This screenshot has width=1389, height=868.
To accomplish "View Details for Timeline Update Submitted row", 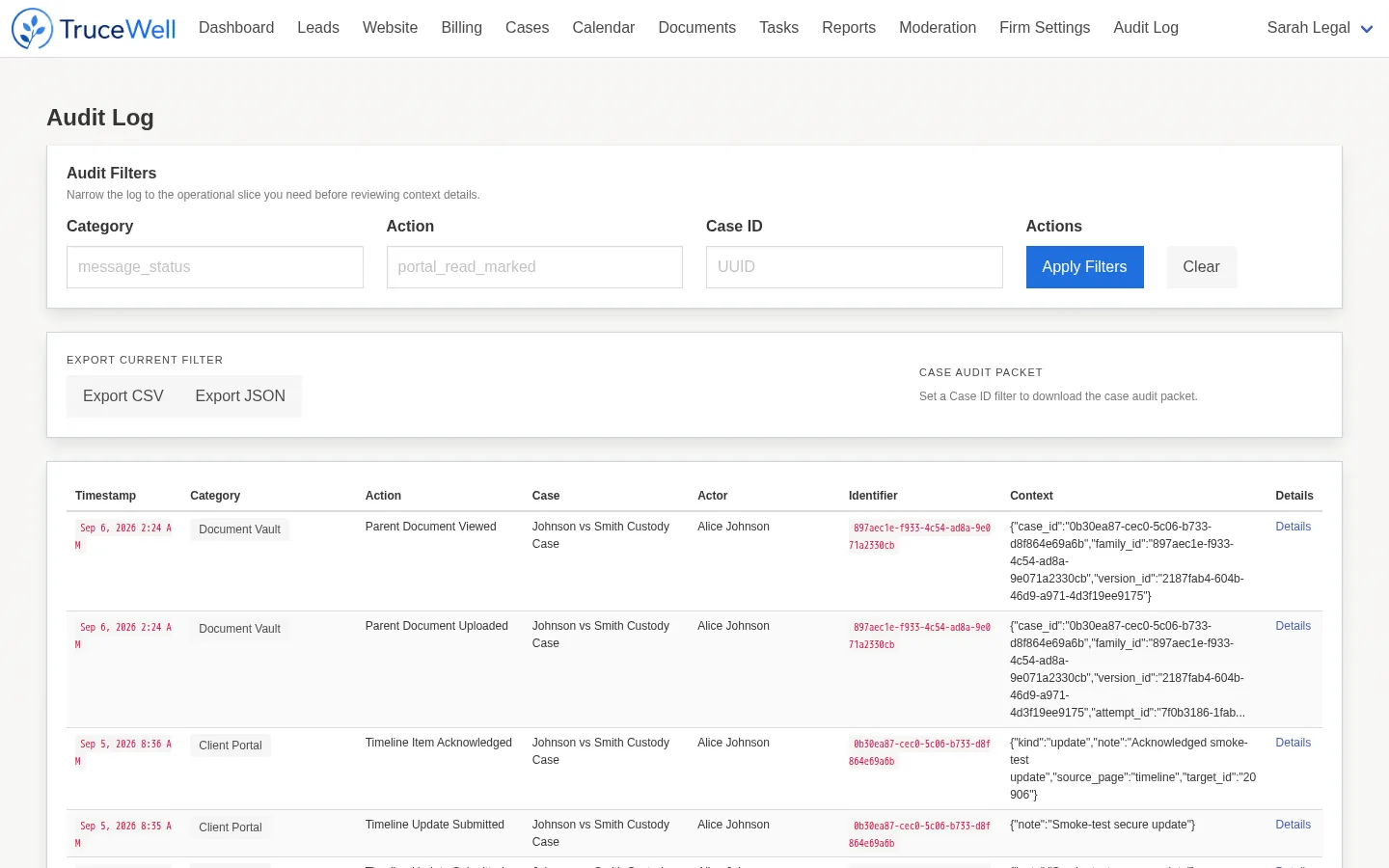I will click(x=1294, y=825).
